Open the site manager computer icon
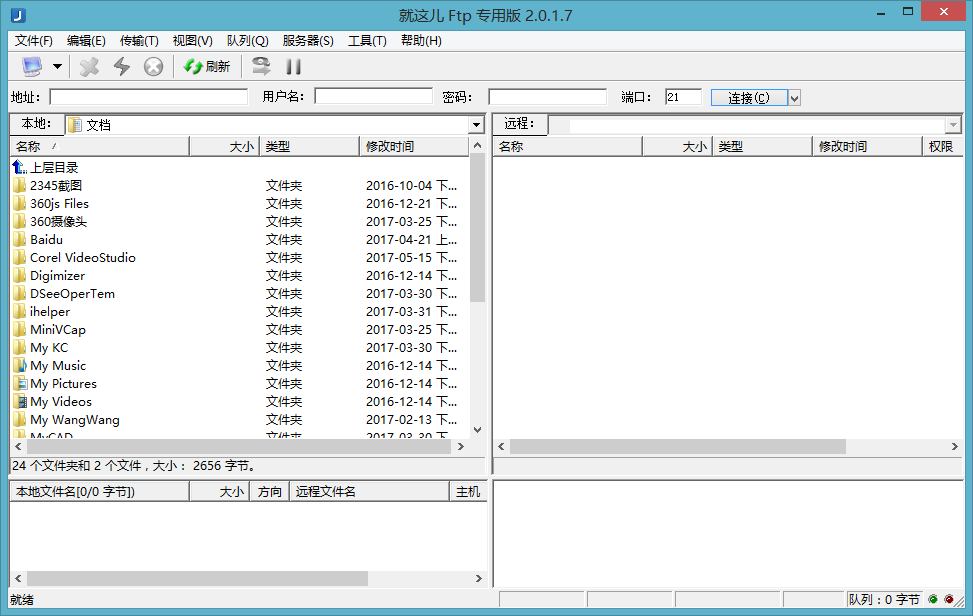 tap(32, 67)
